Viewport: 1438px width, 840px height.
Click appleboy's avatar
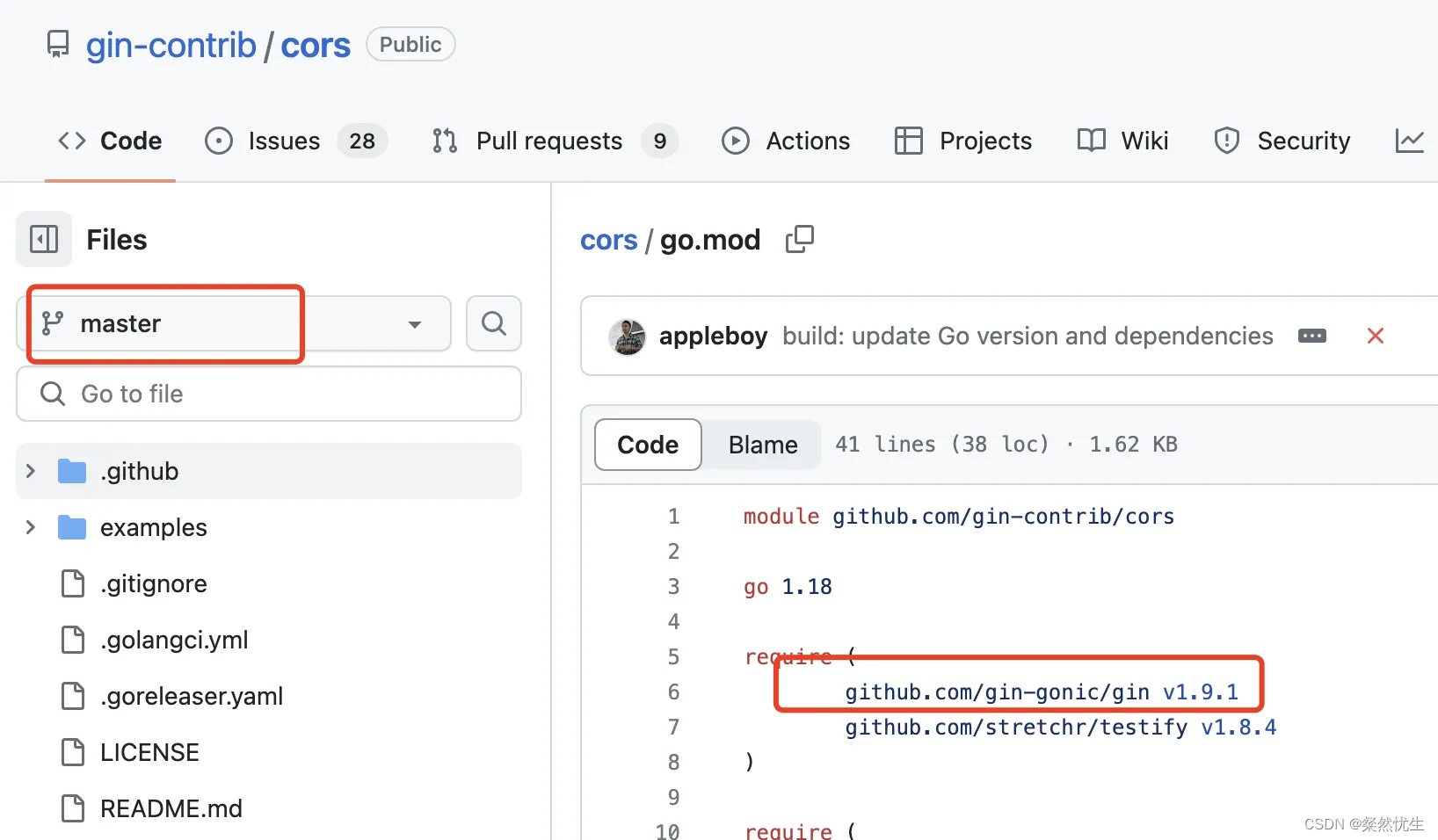click(x=628, y=337)
